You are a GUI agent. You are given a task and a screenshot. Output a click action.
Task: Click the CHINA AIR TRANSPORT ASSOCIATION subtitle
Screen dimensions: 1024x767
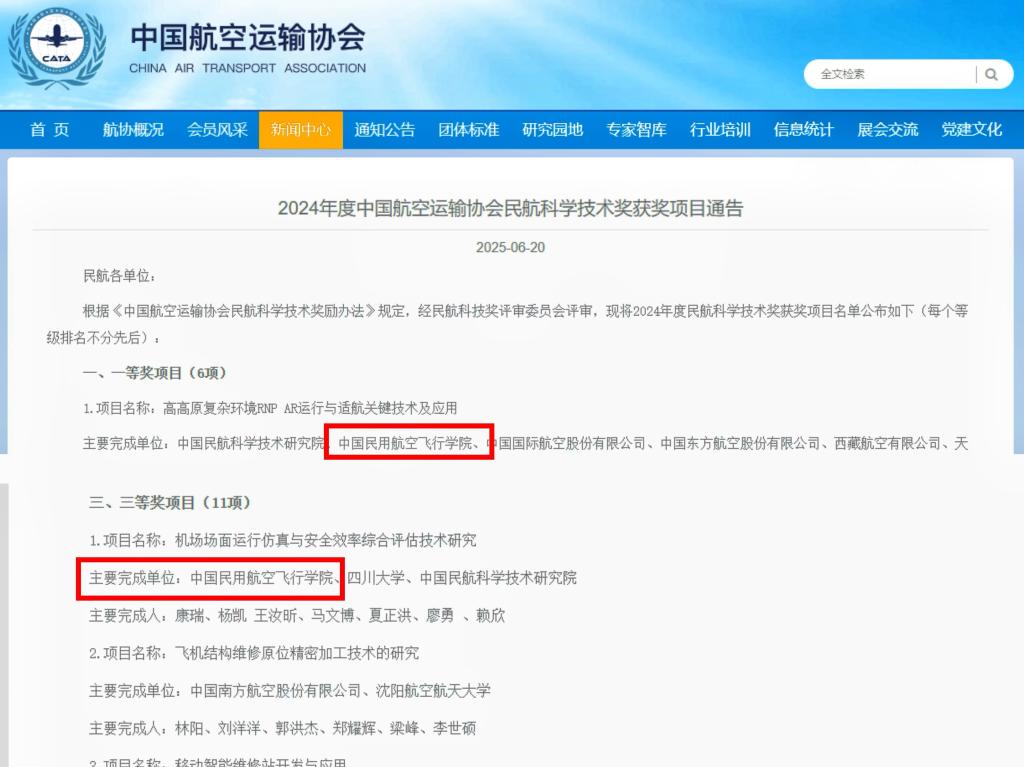coord(248,68)
